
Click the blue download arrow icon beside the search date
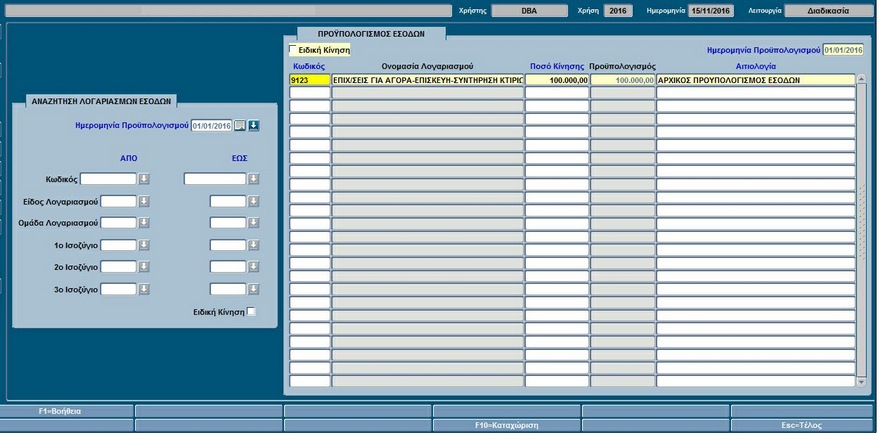[254, 126]
